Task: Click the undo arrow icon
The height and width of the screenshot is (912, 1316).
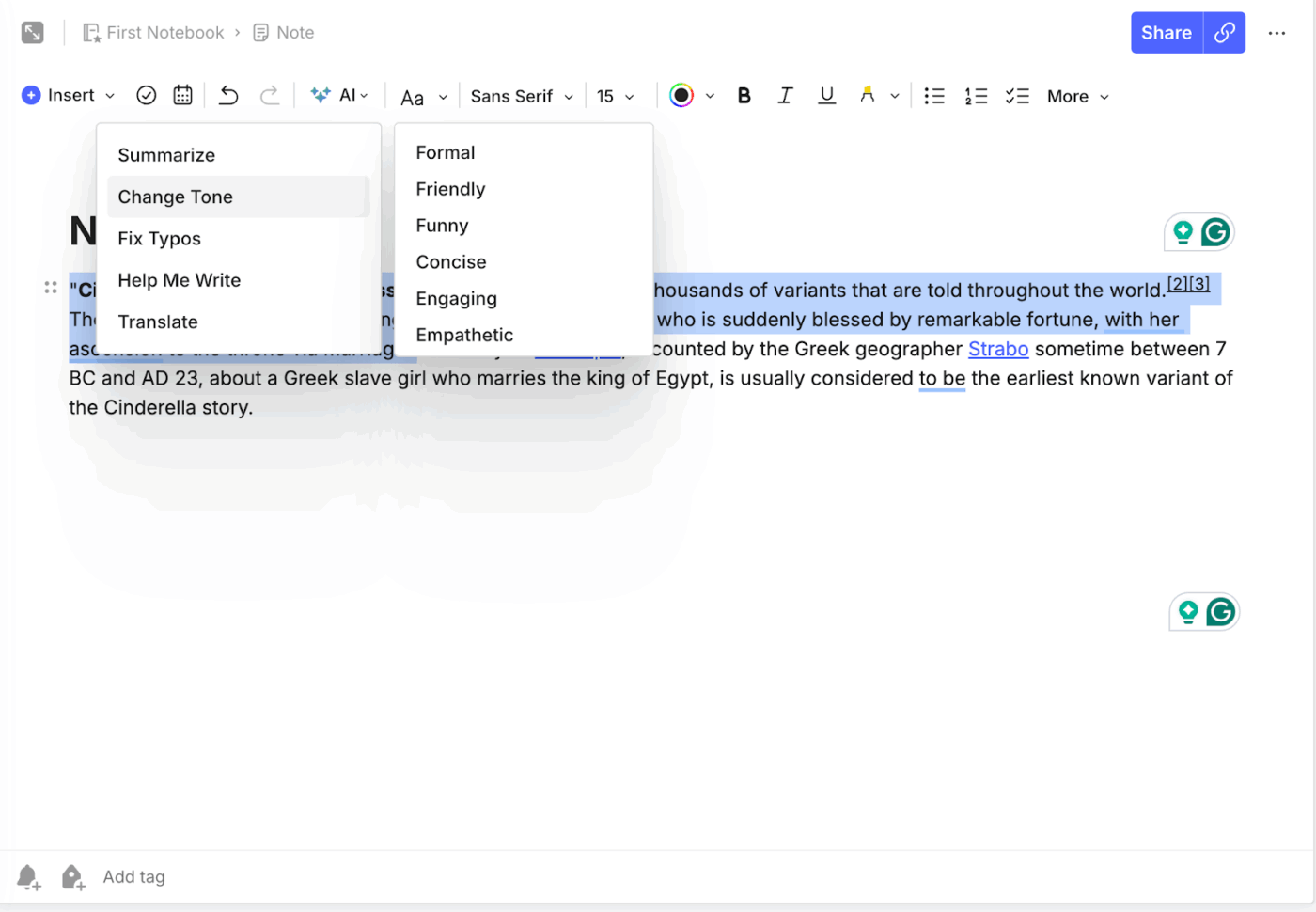Action: (x=228, y=95)
